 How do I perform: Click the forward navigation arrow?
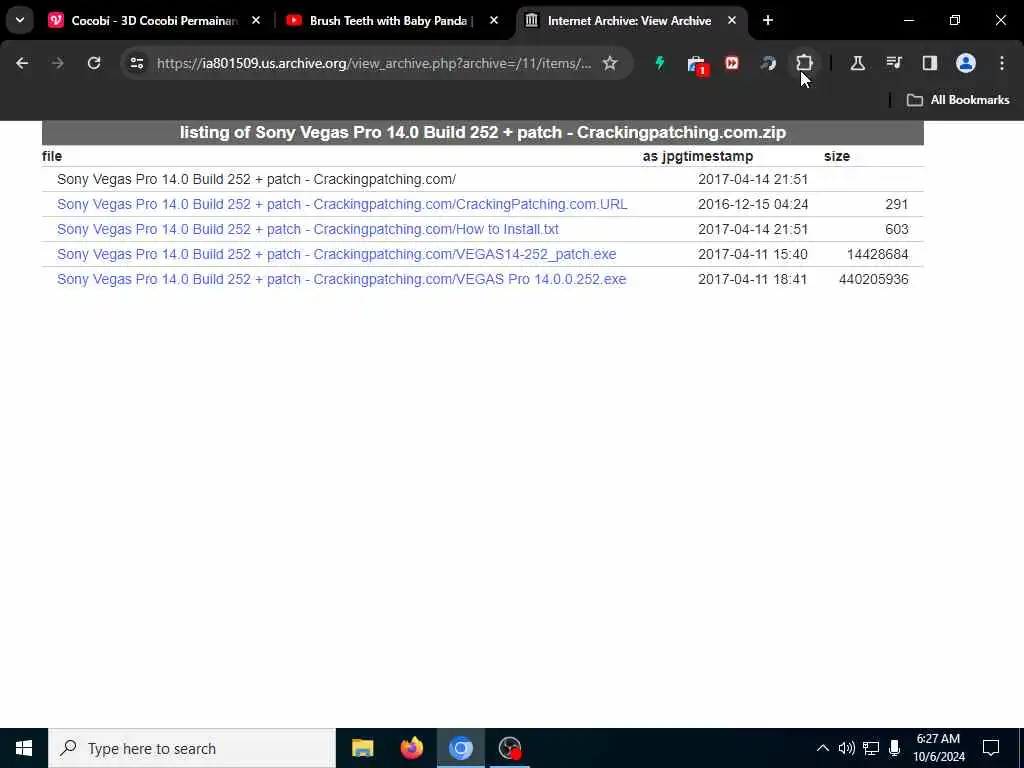[x=58, y=63]
